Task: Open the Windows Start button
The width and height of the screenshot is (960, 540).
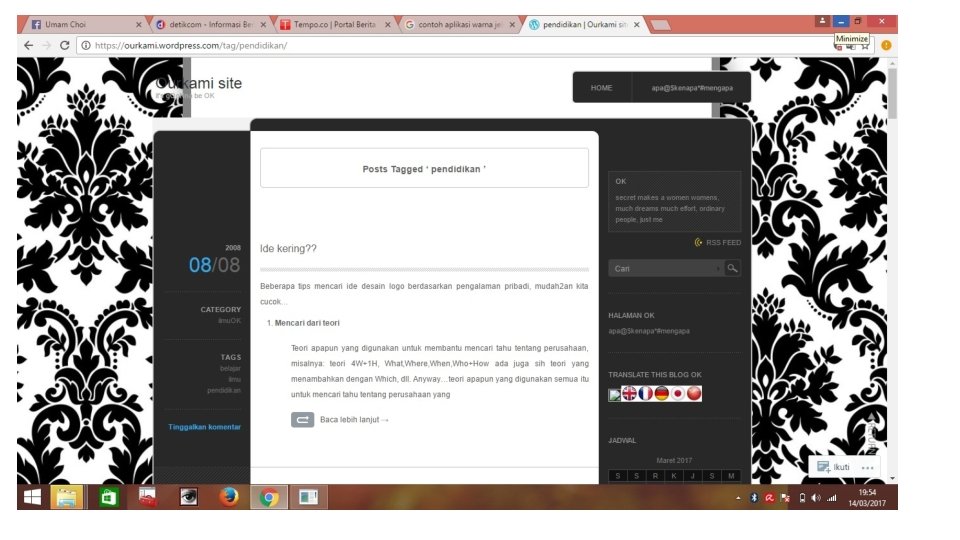Action: (32, 497)
